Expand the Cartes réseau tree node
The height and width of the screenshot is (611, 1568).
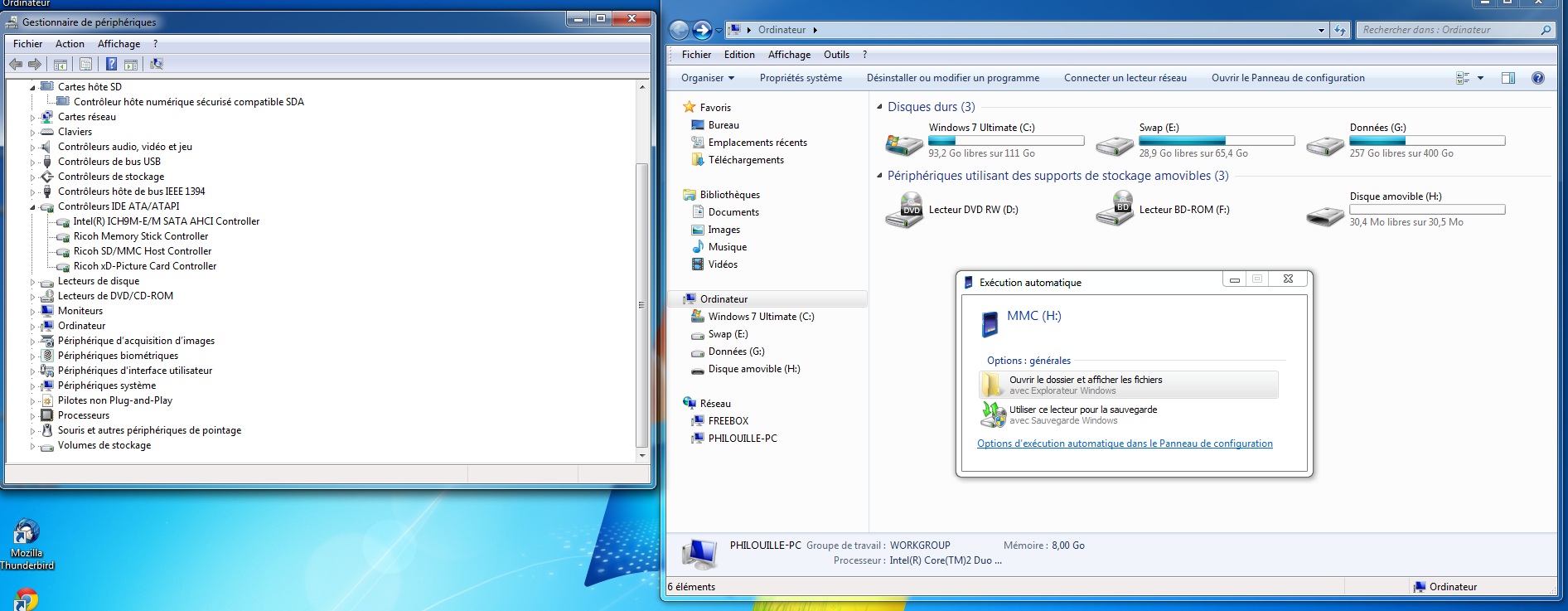point(33,118)
